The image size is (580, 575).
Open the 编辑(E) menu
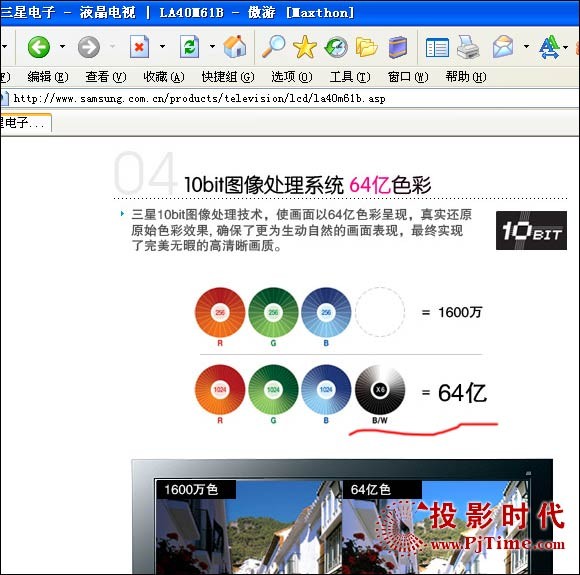pyautogui.click(x=48, y=77)
